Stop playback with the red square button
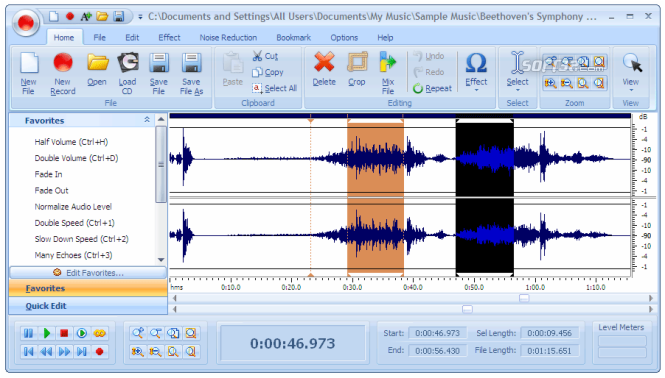 [x=64, y=333]
